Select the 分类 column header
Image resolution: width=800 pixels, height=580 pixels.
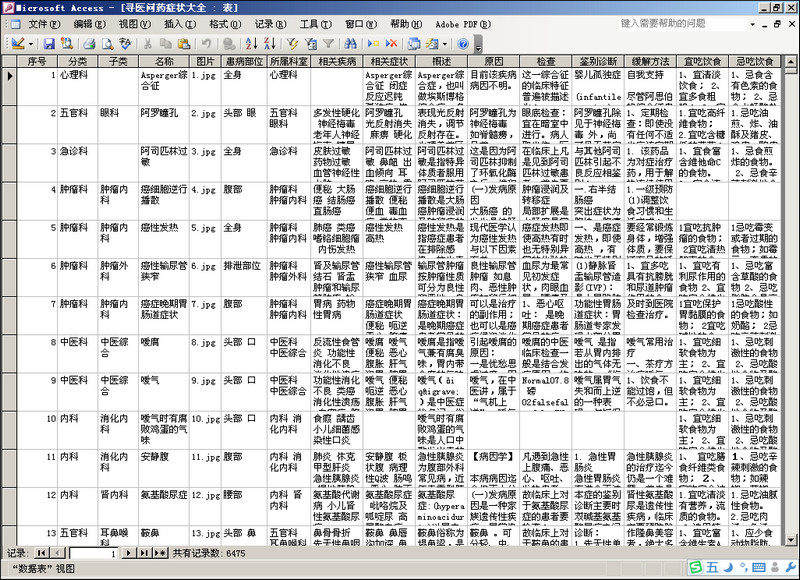[78, 61]
